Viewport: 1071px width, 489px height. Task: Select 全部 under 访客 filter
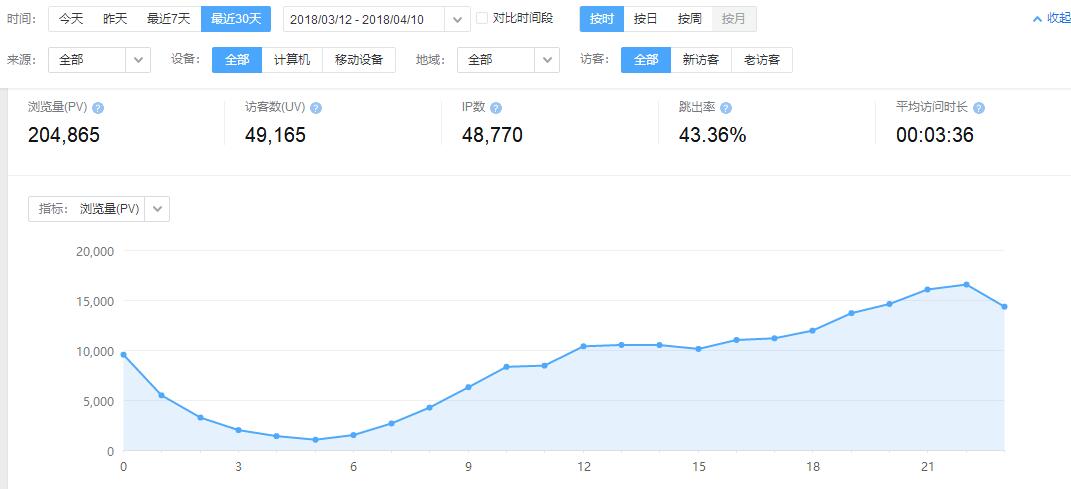[645, 60]
